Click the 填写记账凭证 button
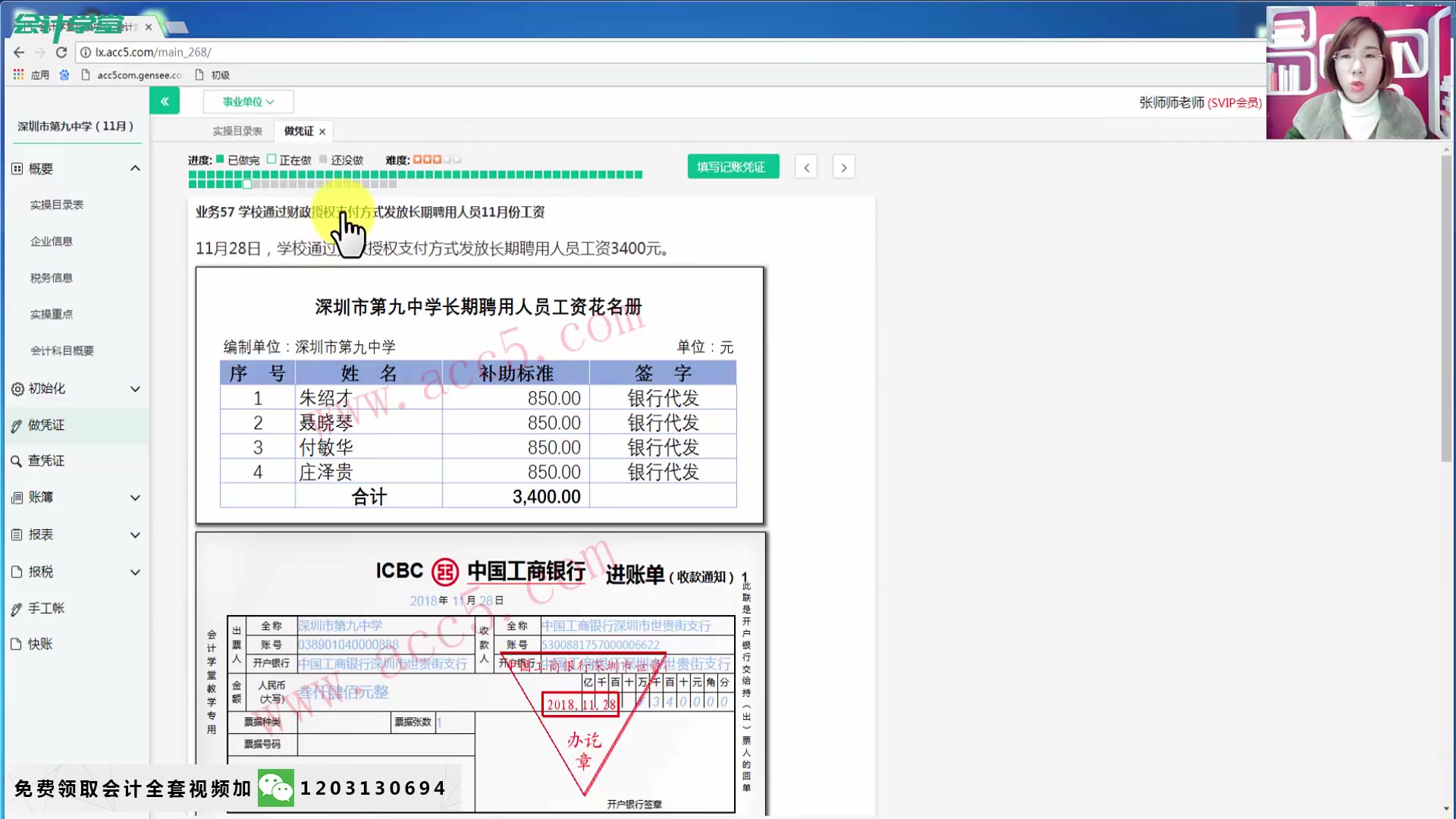The width and height of the screenshot is (1456, 819). click(732, 166)
